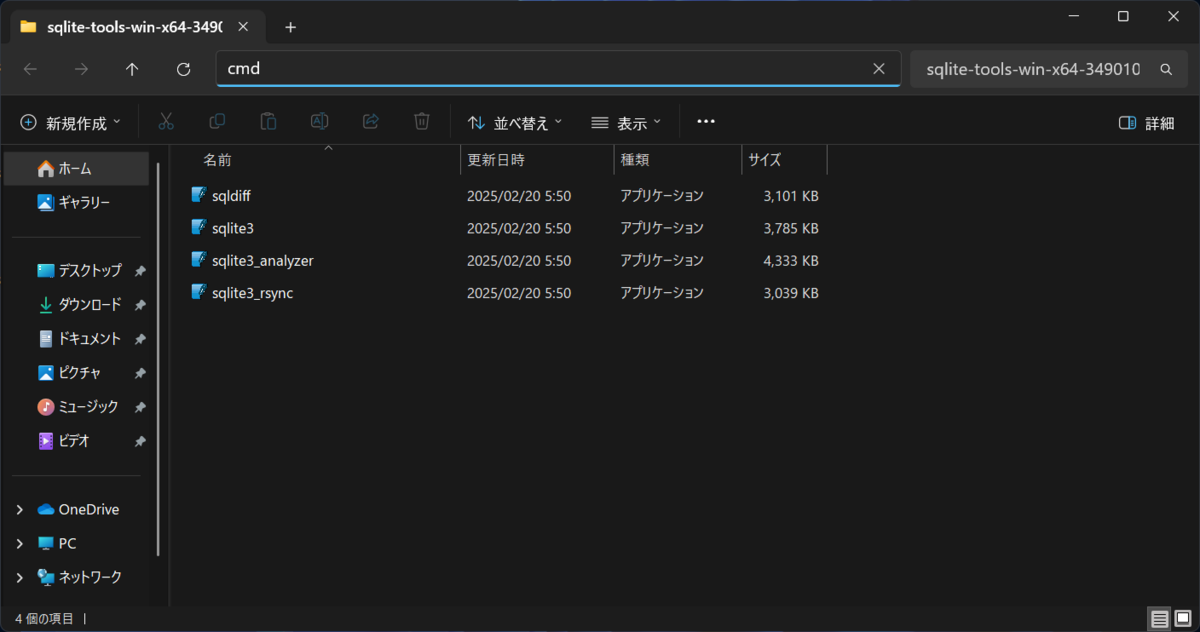This screenshot has height=632, width=1200.
Task: Open デスクトップ quick access folder
Action: [x=78, y=271]
